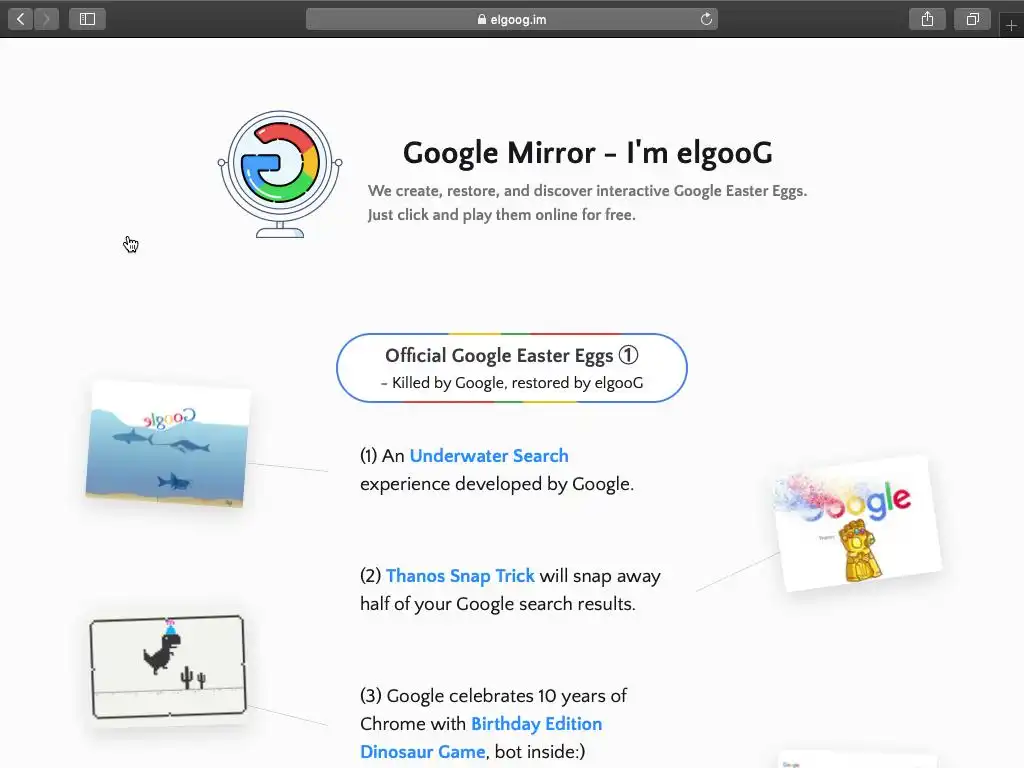This screenshot has width=1024, height=768.
Task: Open the Thanos Snap Trick link
Action: 460,576
